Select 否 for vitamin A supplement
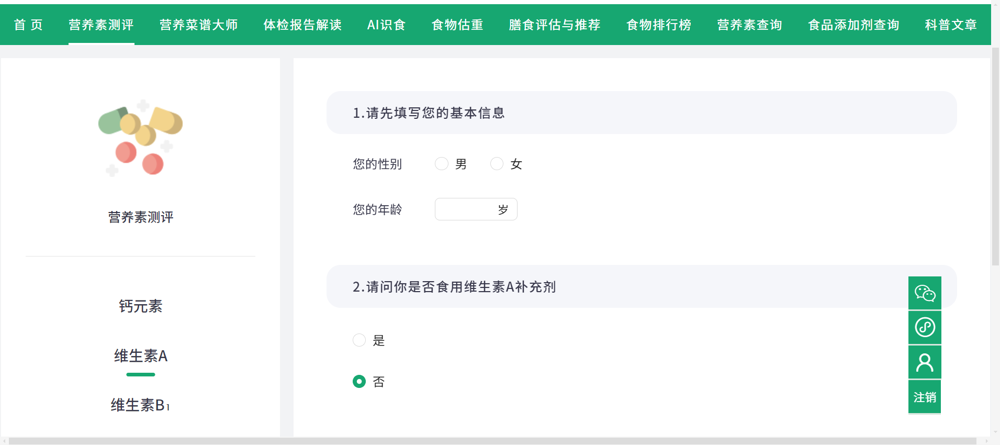 [x=359, y=381]
